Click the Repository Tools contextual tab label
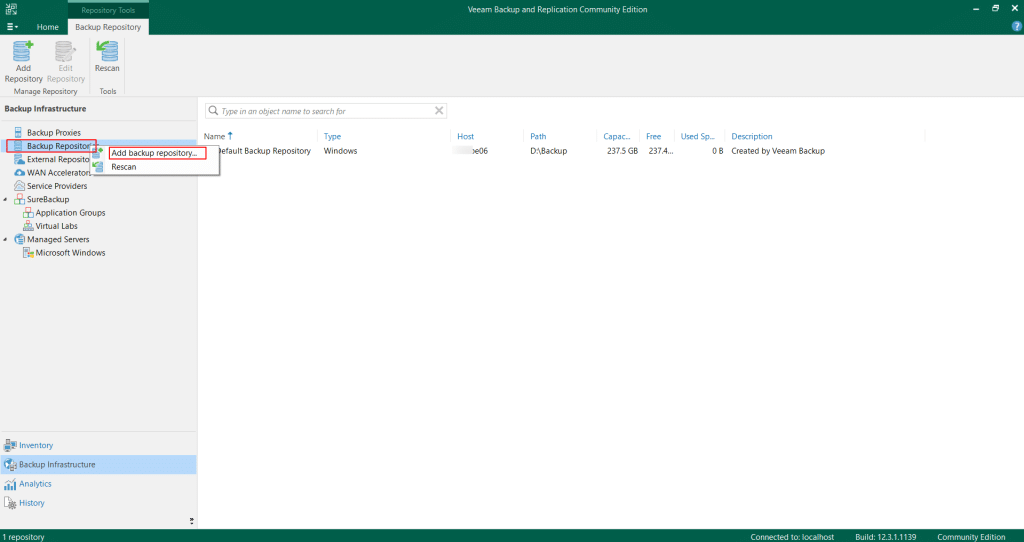Image resolution: width=1024 pixels, height=542 pixels. pyautogui.click(x=108, y=10)
